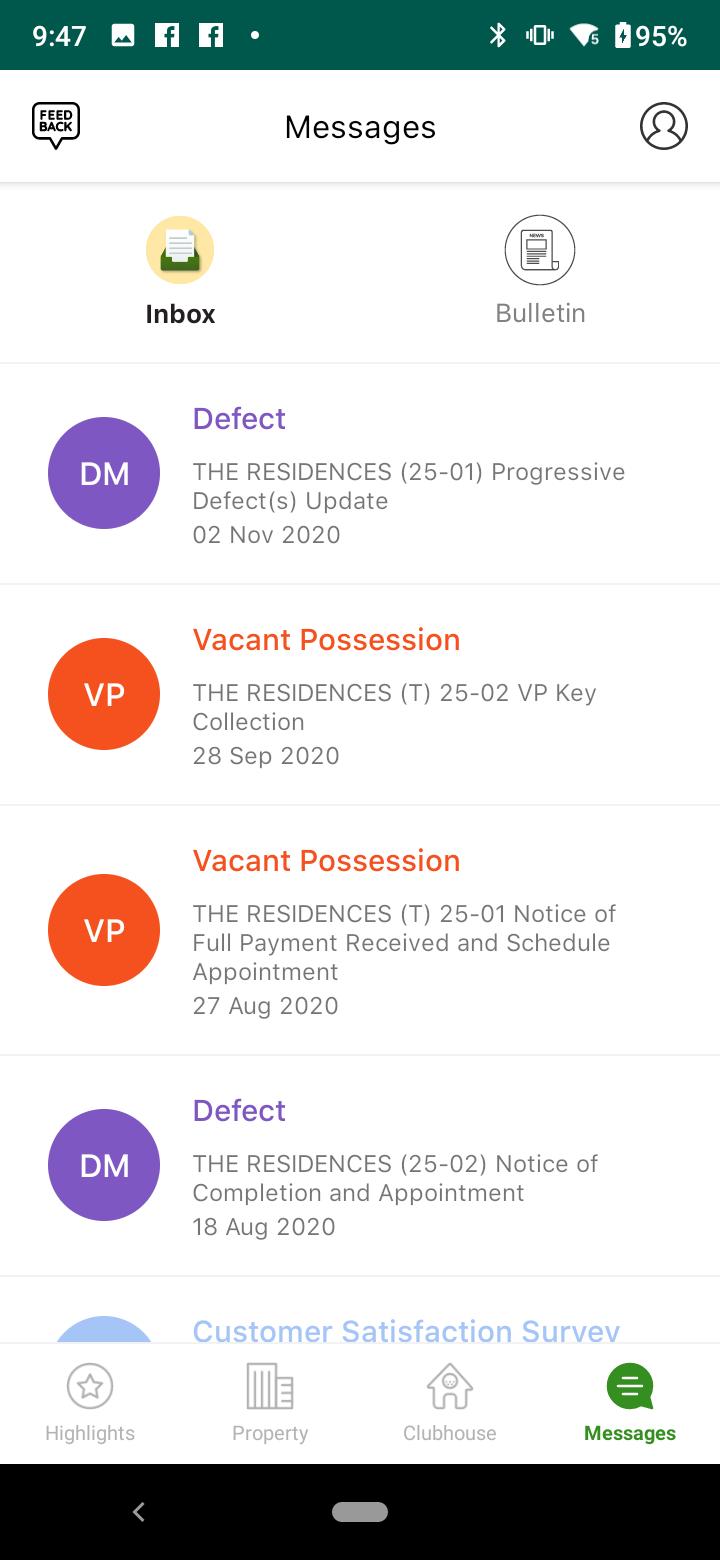Tap the Vacant Possession heading dated 27 Aug 2020
The width and height of the screenshot is (720, 1560).
click(x=326, y=861)
